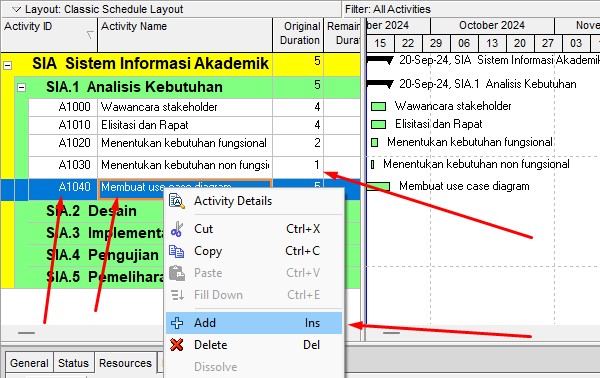Click the Filter: All Activities bar
Screen dimensions: 600x378
click(x=471, y=9)
